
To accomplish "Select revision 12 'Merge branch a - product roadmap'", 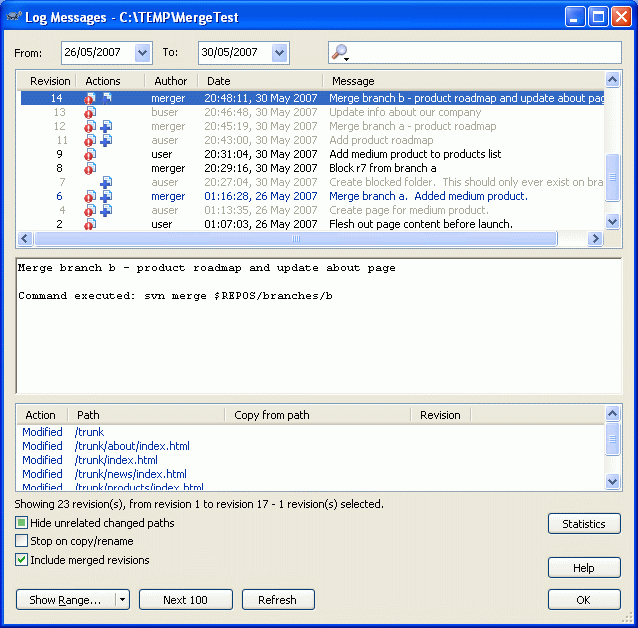I will pyautogui.click(x=312, y=126).
